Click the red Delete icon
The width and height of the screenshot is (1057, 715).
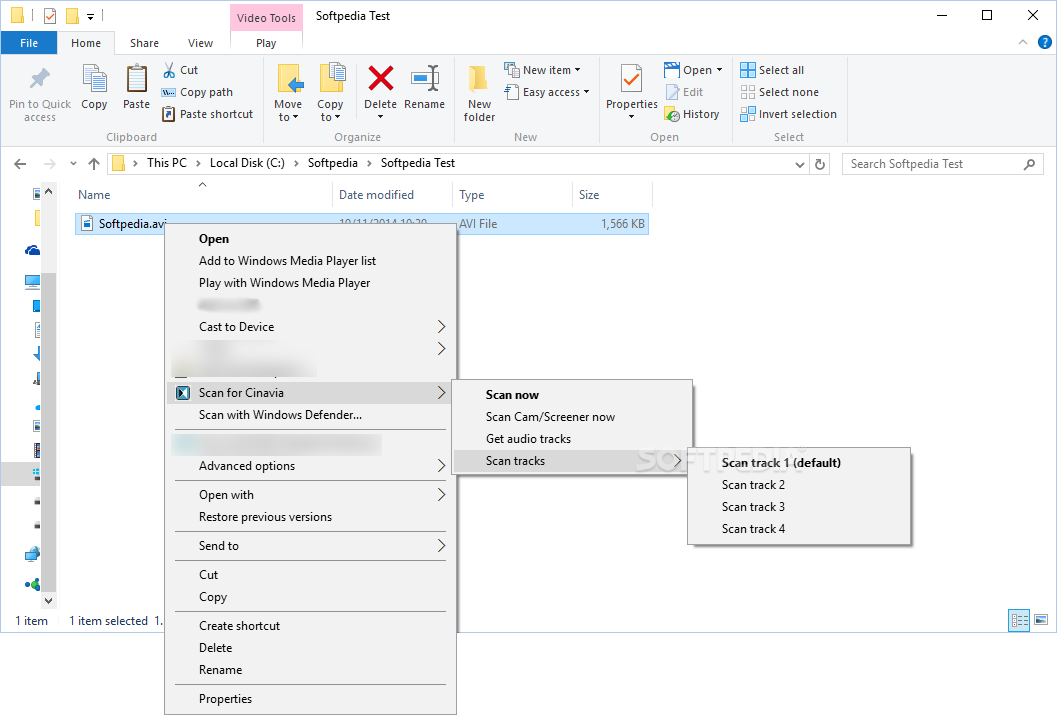pyautogui.click(x=381, y=78)
